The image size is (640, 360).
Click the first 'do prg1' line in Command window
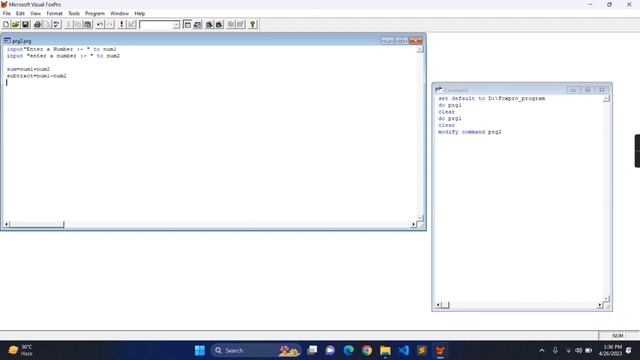pyautogui.click(x=450, y=105)
